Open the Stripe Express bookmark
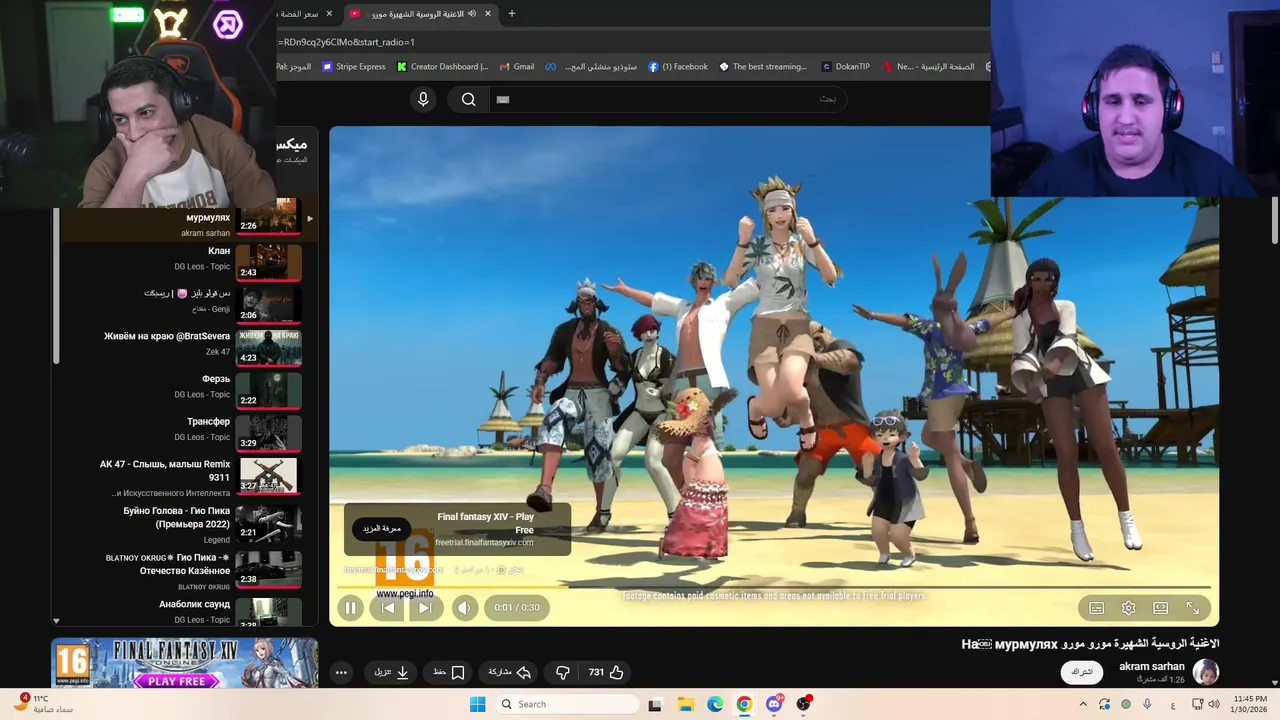The width and height of the screenshot is (1280, 720). coord(354,67)
